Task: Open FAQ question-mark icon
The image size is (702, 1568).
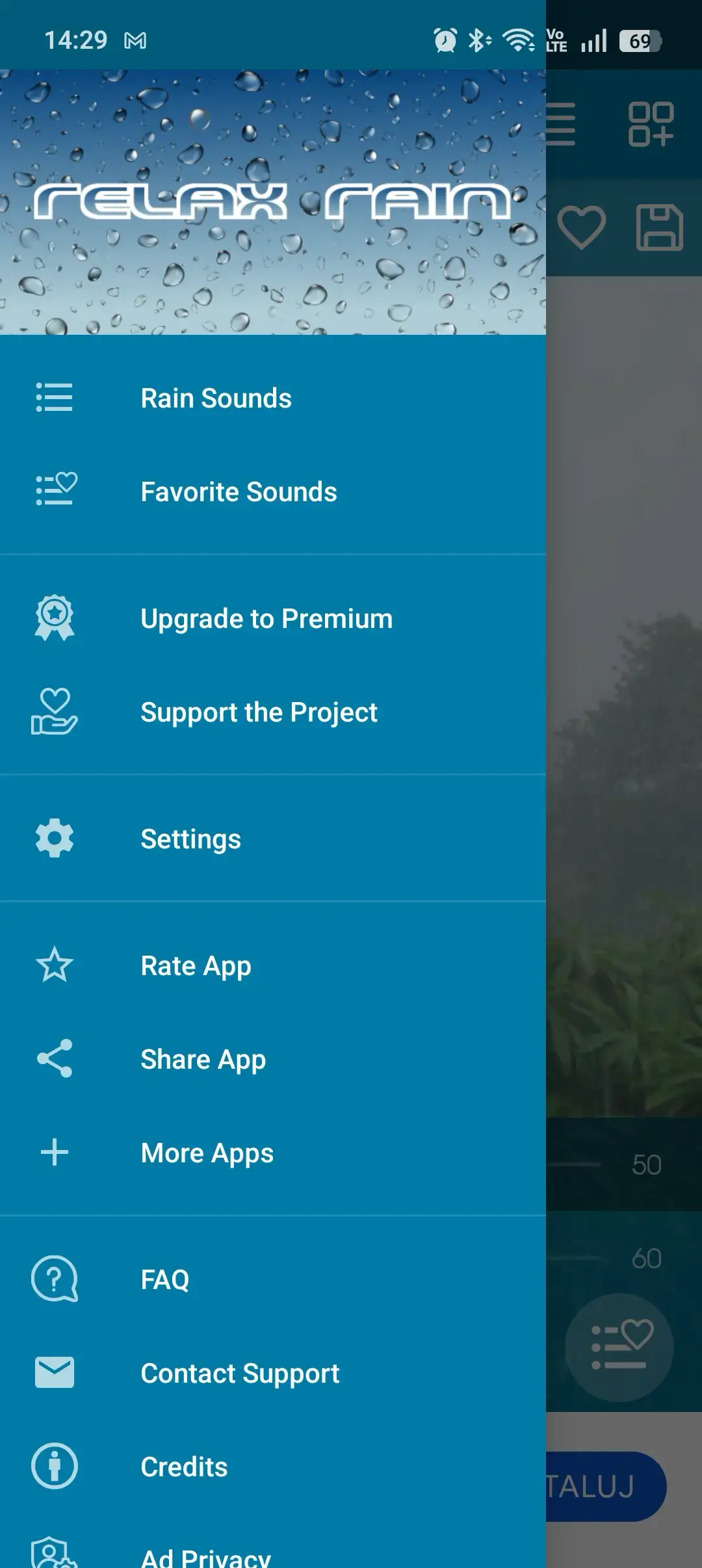Action: pos(55,1279)
